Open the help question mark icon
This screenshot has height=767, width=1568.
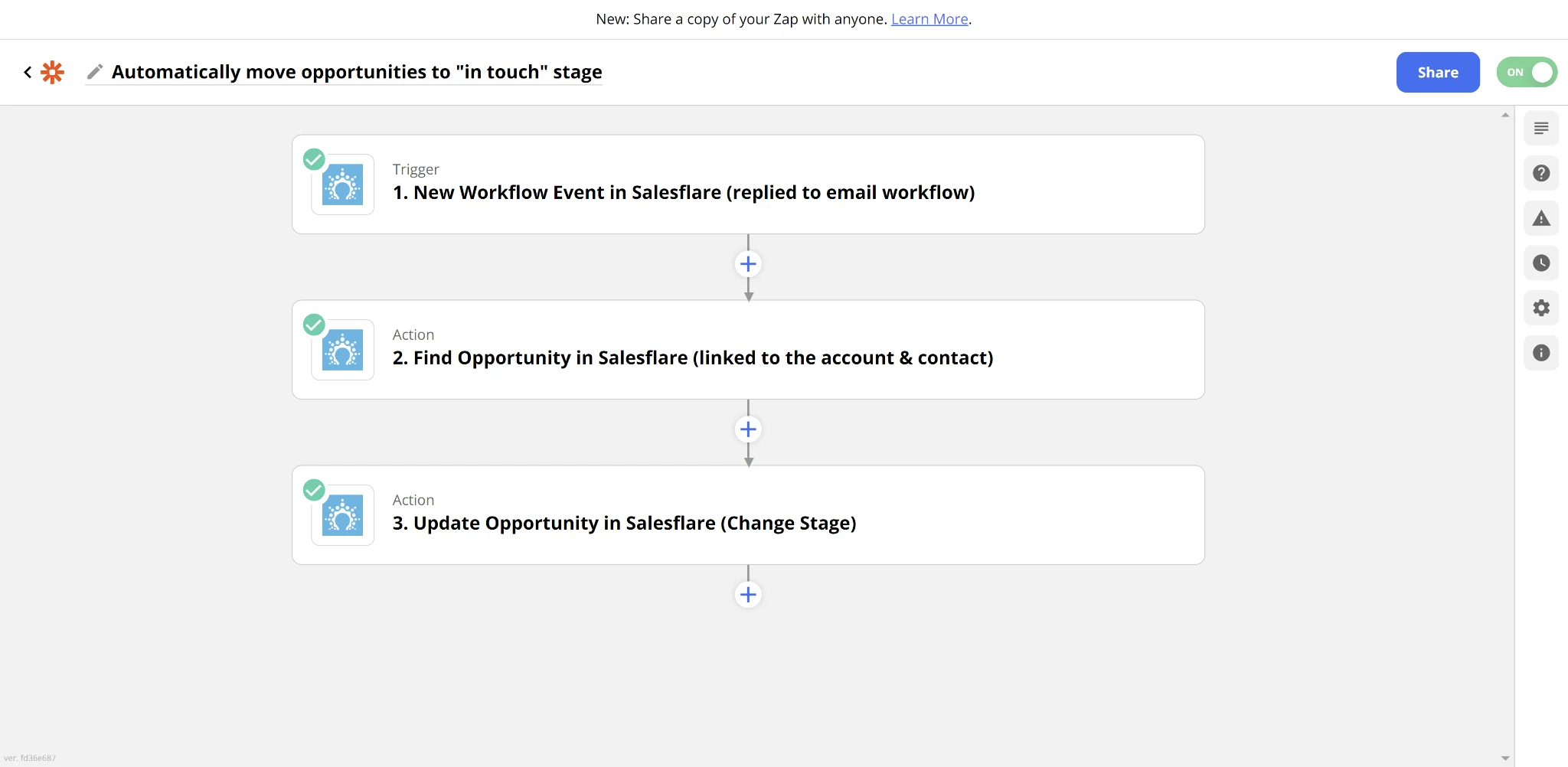1541,173
